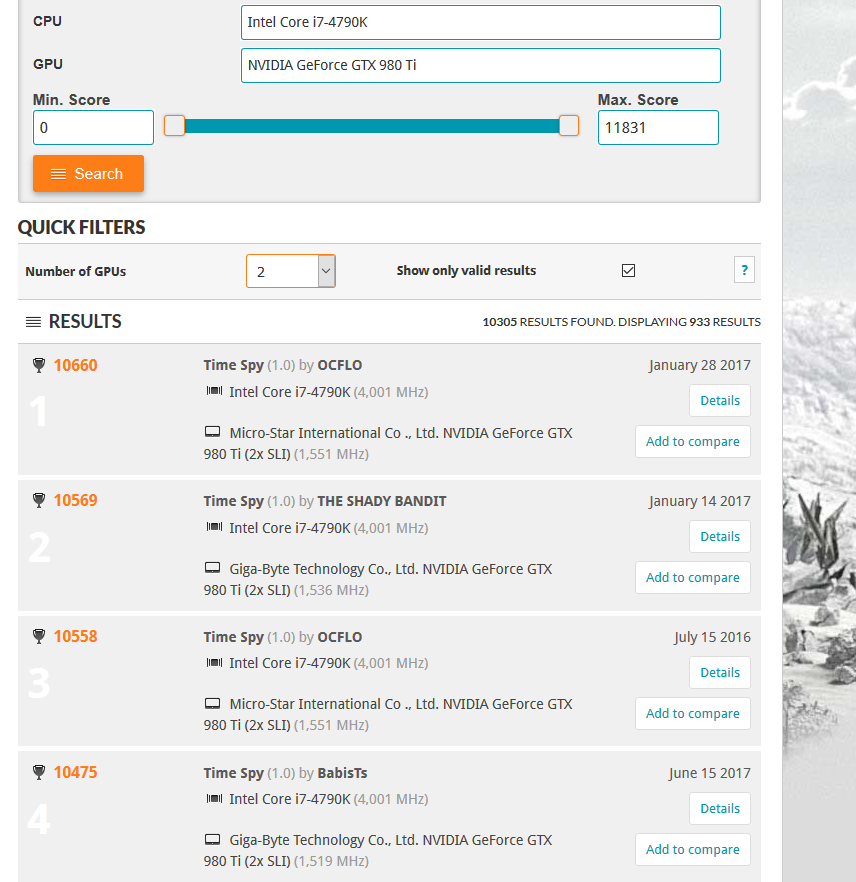Open user THE SHADY BANDIT profile
Screen dimensions: 856x882
(x=382, y=501)
